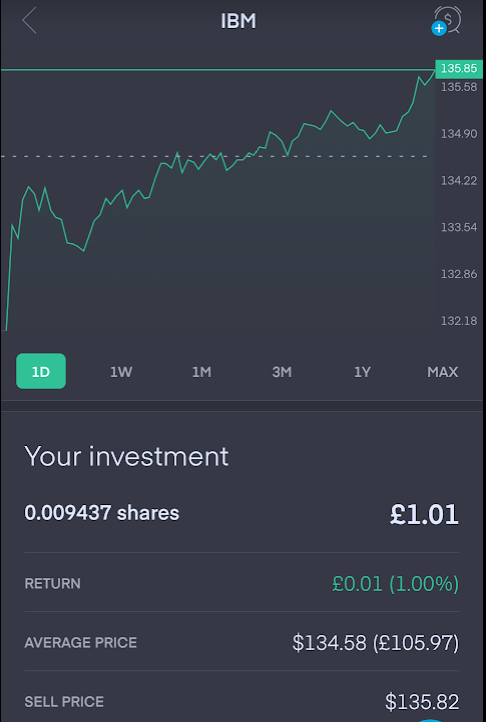Go back using the top-left arrow

pos(29,21)
